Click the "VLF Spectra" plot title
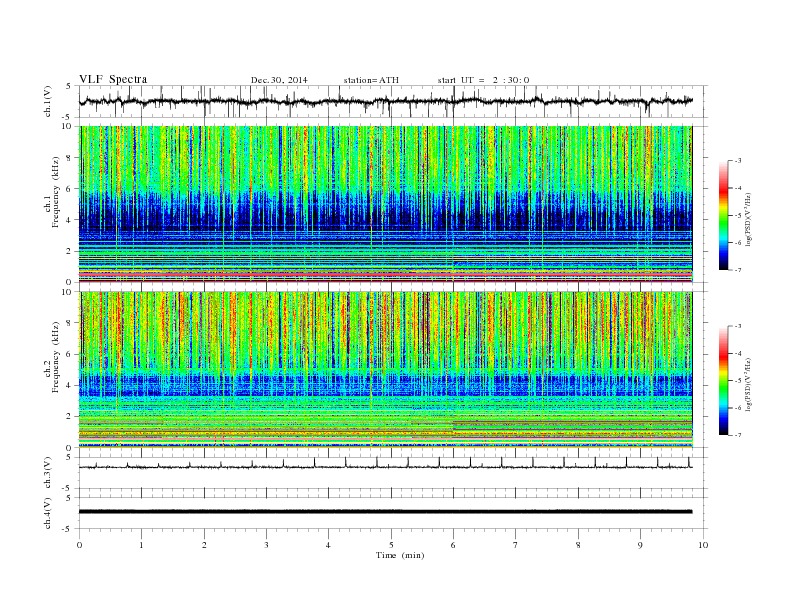792x612 pixels. click(113, 79)
